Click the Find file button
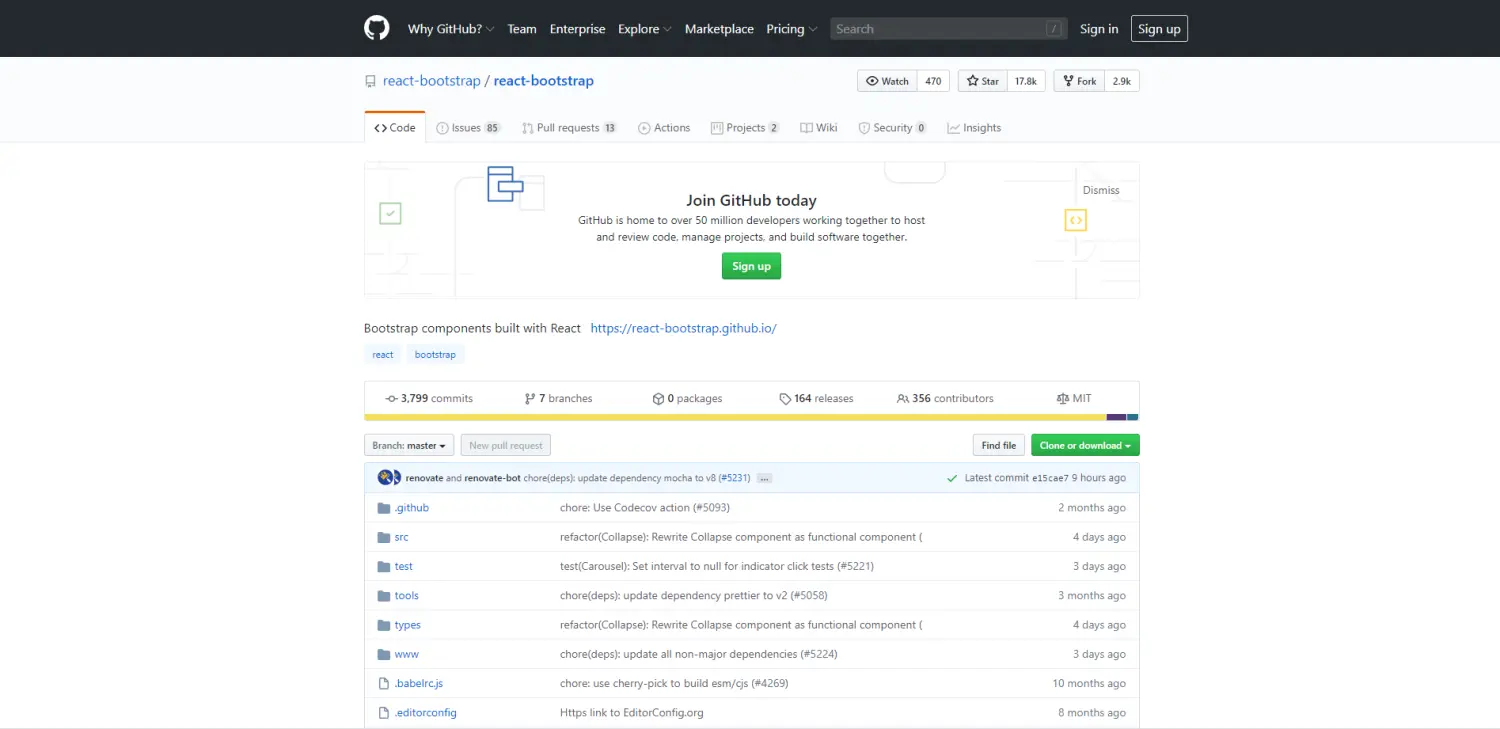Viewport: 1500px width, 729px height. 999,446
